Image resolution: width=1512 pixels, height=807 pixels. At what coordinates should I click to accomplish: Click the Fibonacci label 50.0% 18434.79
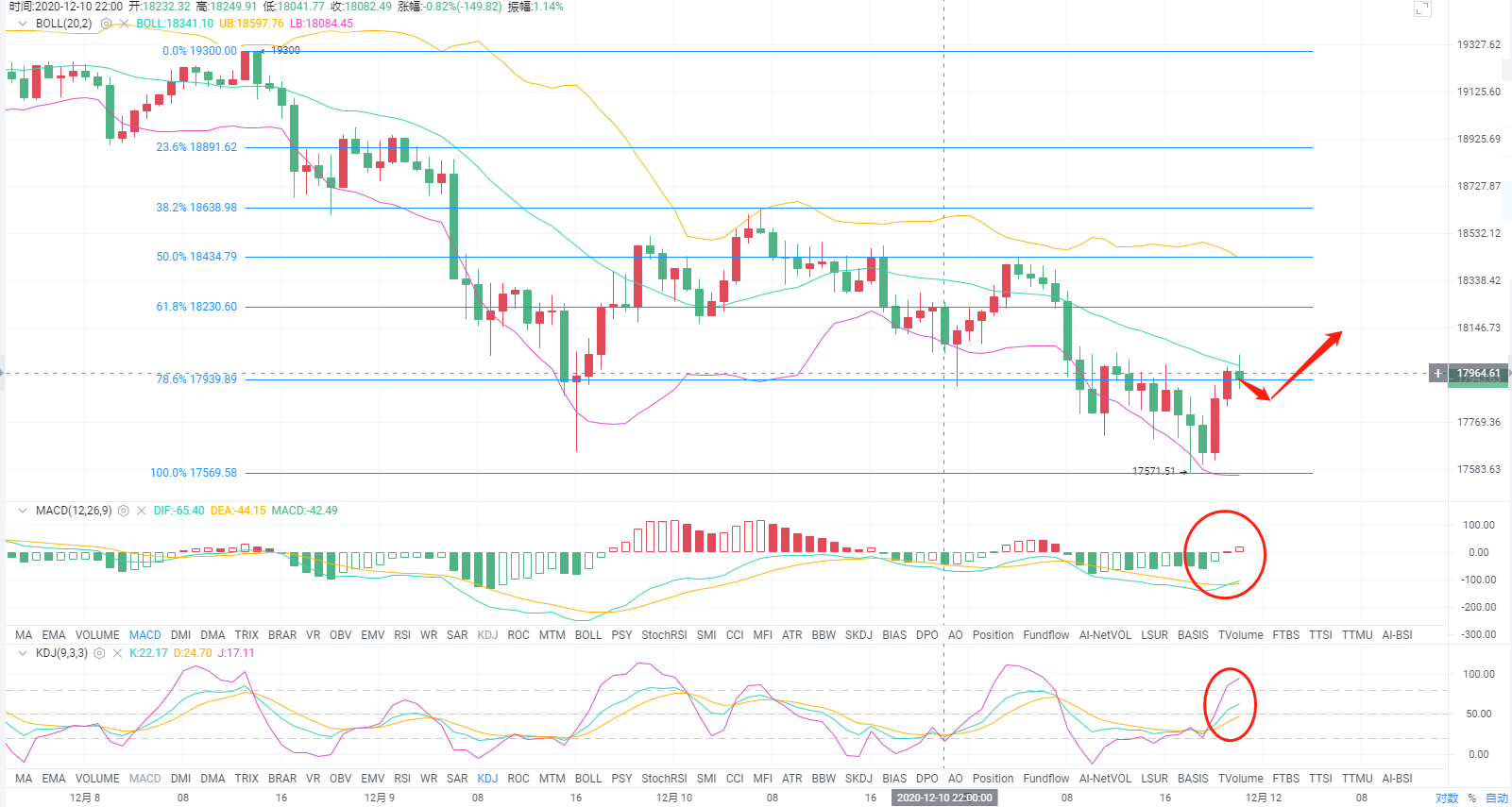pos(196,257)
